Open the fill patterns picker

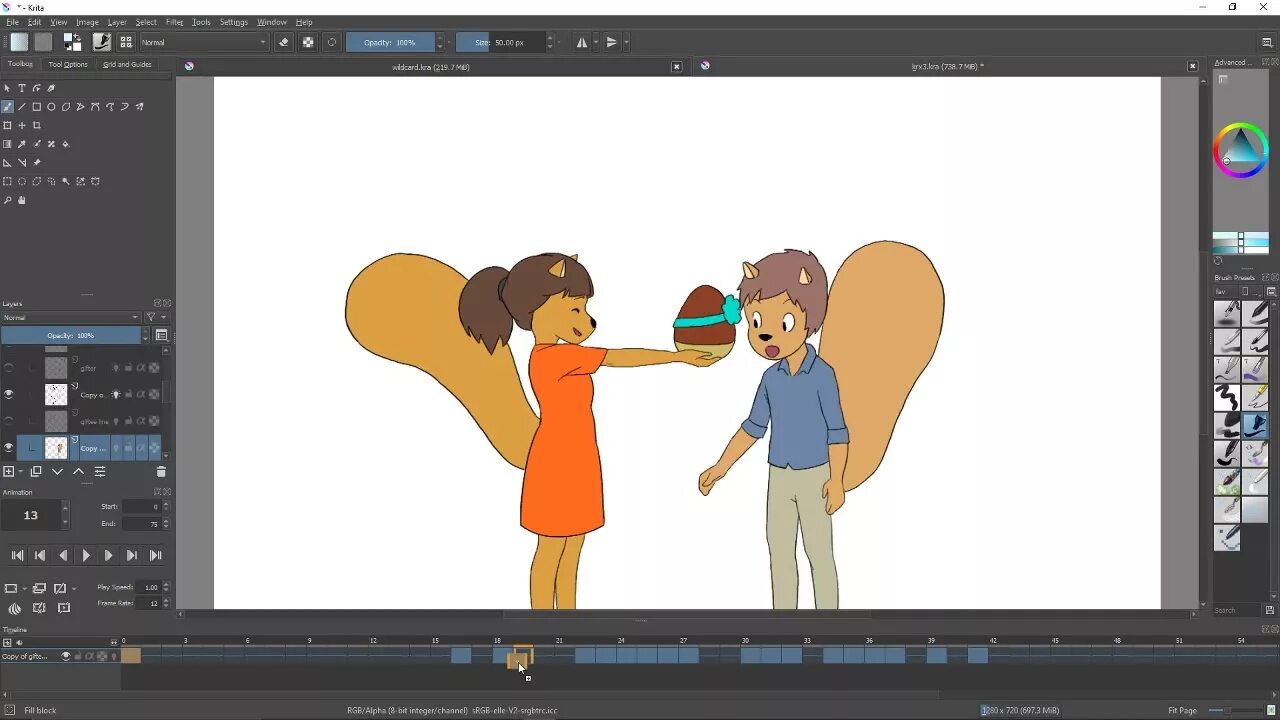click(43, 42)
